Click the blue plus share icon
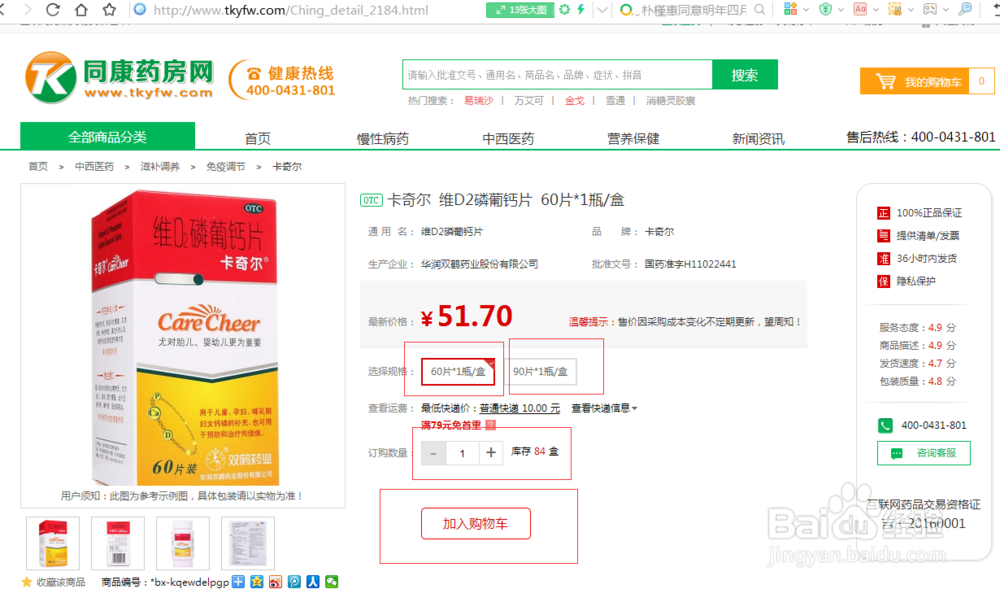Screen dimensions: 1000x589 pyautogui.click(x=238, y=581)
